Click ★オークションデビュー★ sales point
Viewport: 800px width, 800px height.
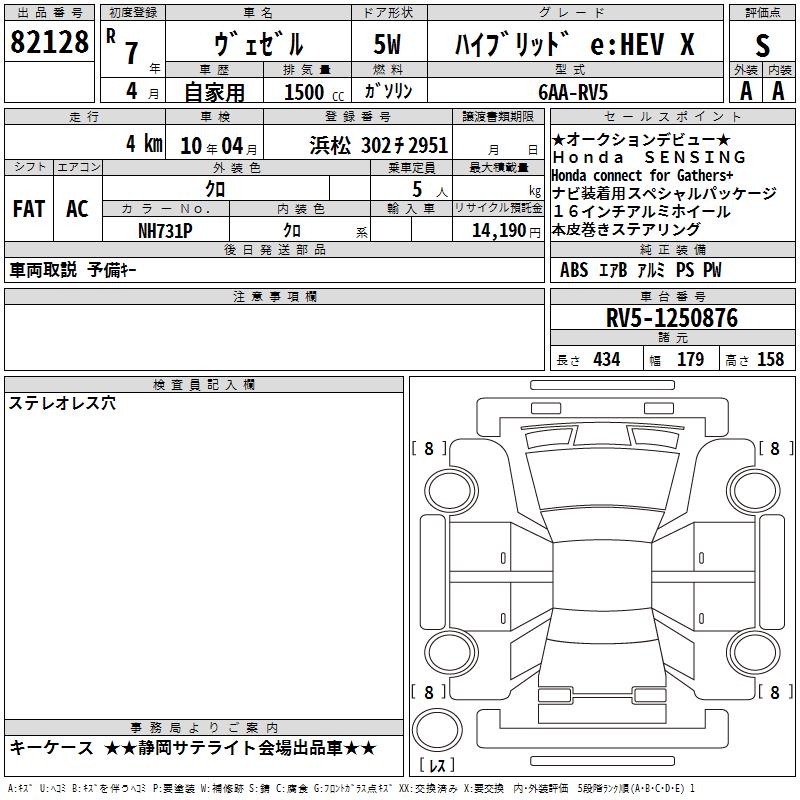pyautogui.click(x=641, y=139)
